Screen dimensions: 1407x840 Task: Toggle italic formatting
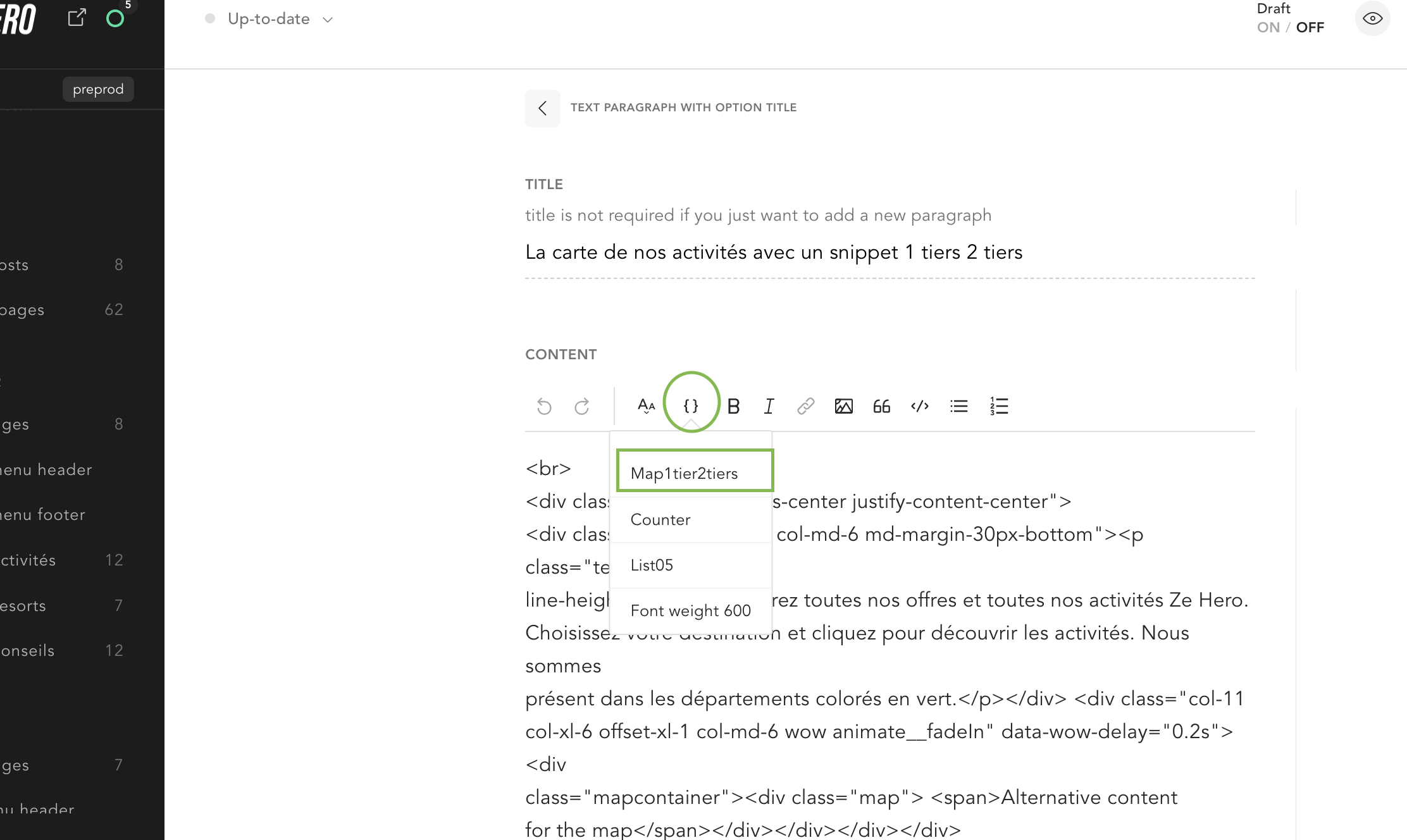[x=769, y=406]
